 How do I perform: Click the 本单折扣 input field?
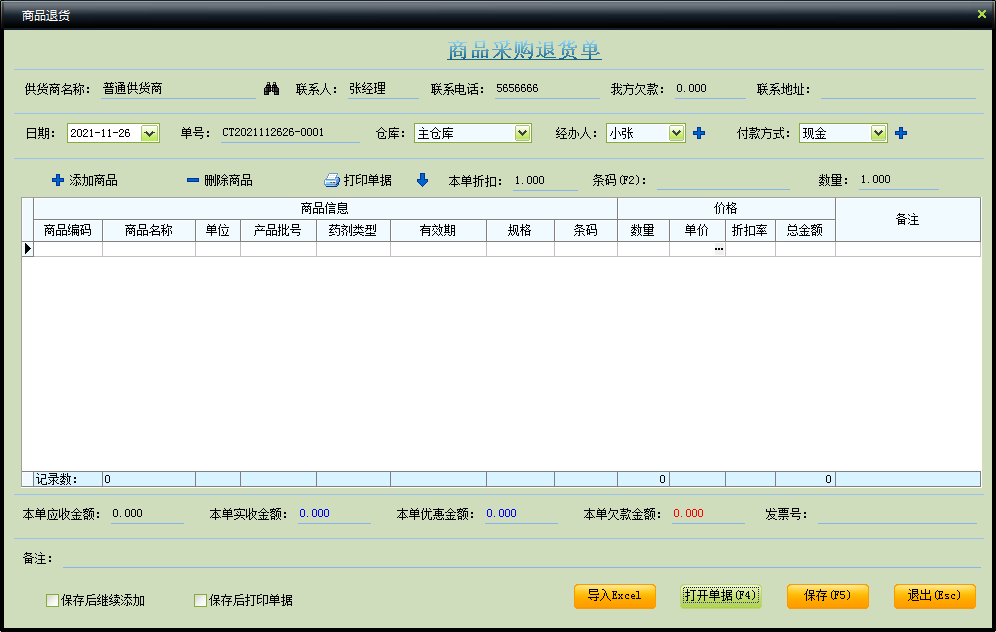click(545, 180)
